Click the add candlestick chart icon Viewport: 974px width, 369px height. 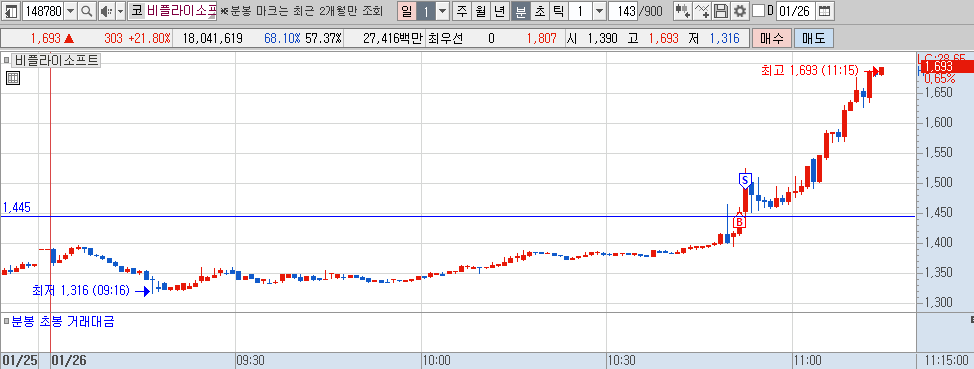pos(683,11)
